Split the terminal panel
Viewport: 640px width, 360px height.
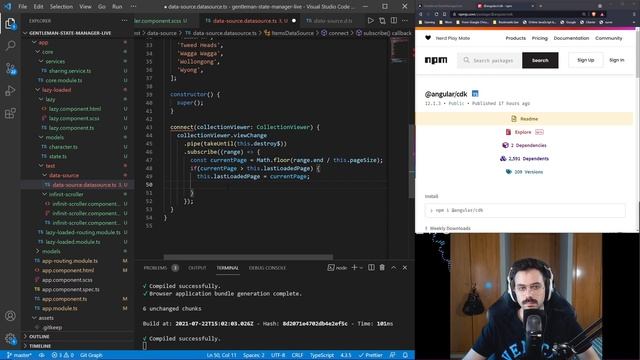point(371,267)
